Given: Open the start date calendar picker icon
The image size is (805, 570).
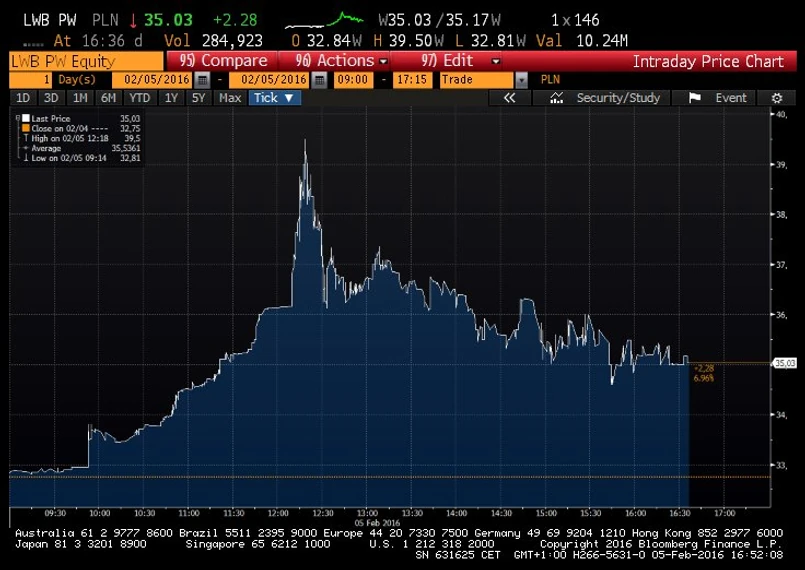Looking at the screenshot, I should (x=203, y=80).
